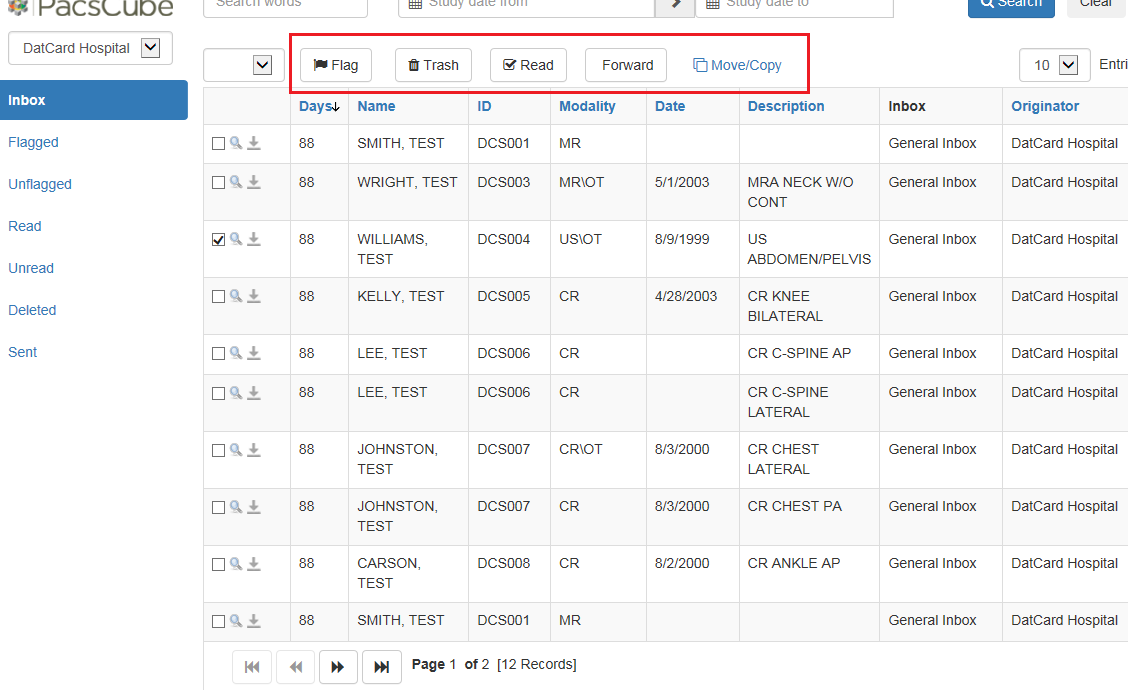Filter sidebar to Read studies

pos(24,226)
